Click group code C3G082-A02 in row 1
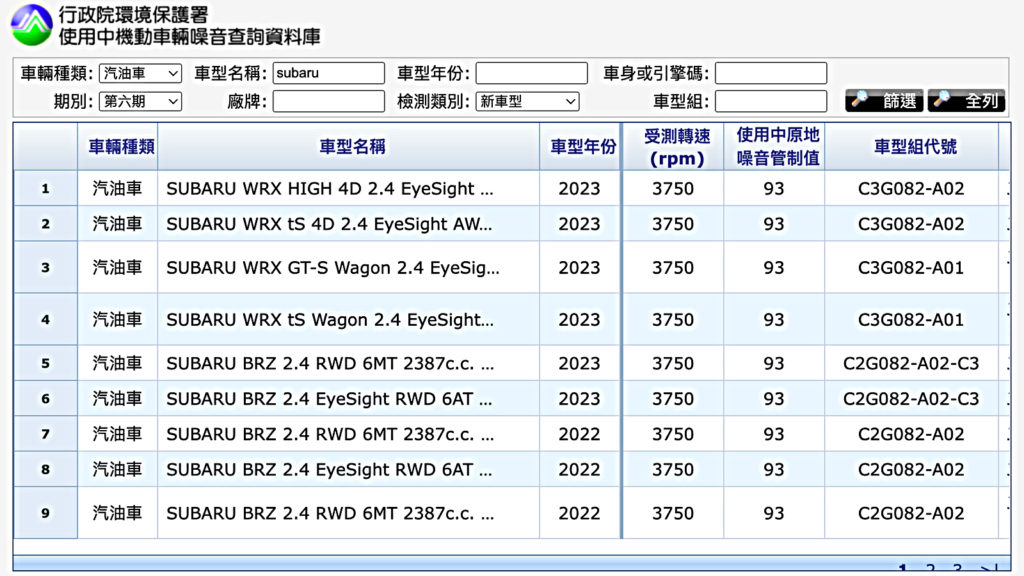The width and height of the screenshot is (1024, 576). coord(911,189)
